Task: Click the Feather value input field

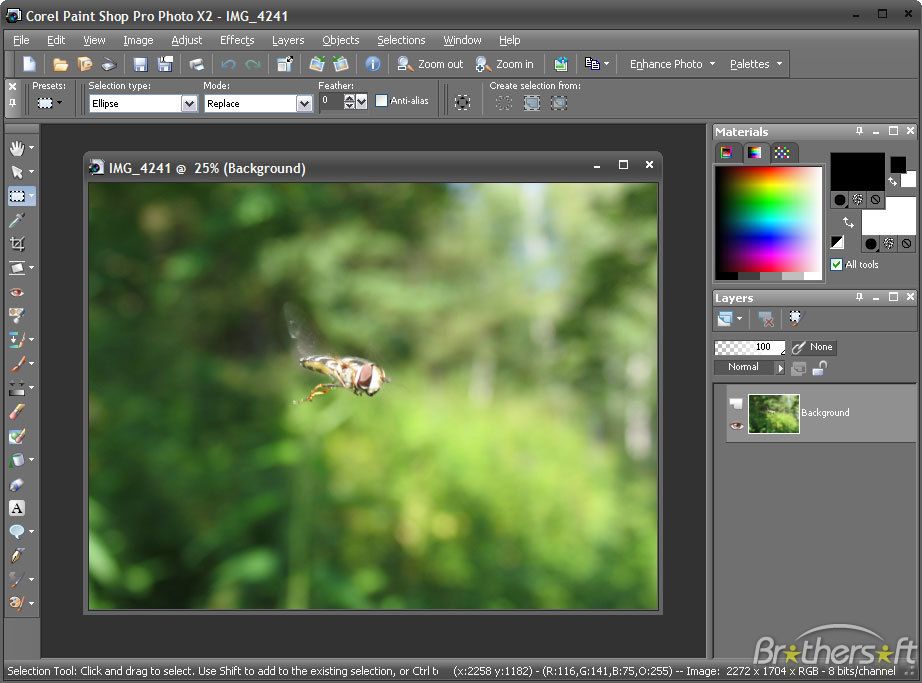Action: [x=330, y=101]
